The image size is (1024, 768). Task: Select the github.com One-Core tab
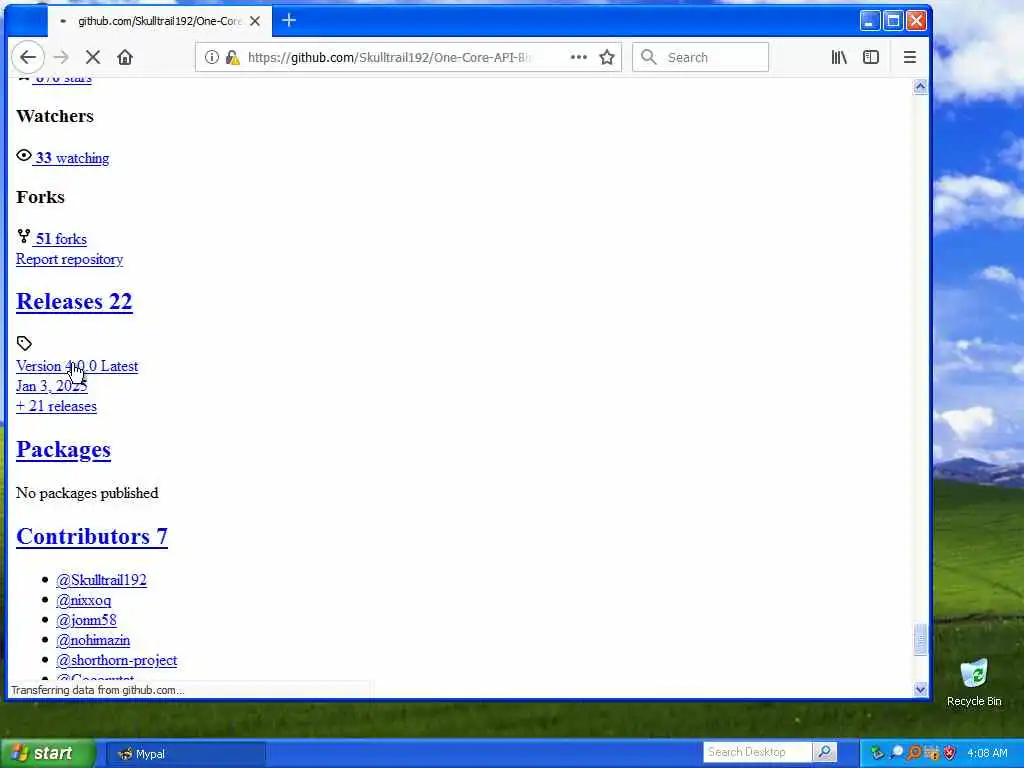(x=159, y=21)
